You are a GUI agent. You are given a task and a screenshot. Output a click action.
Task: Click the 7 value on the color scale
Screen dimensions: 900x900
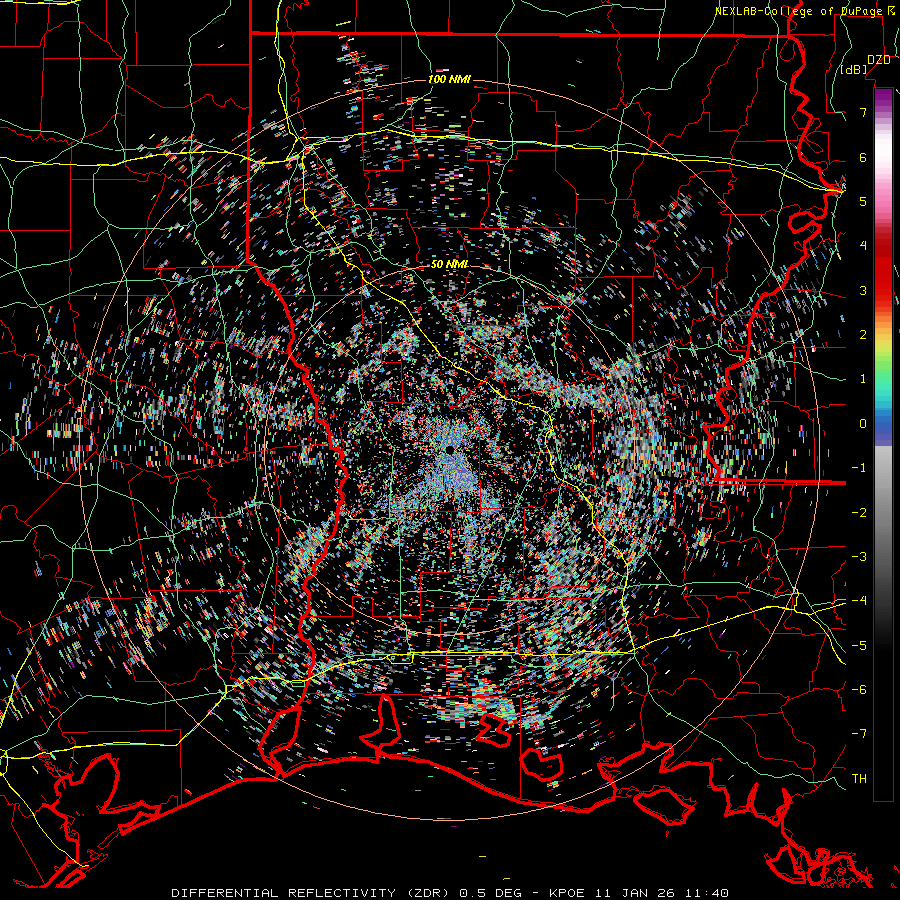pos(863,113)
